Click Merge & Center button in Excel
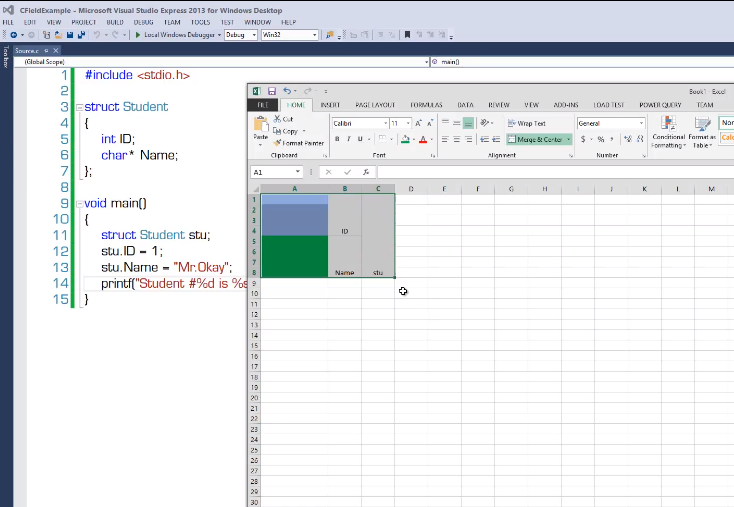734x507 pixels. 536,139
